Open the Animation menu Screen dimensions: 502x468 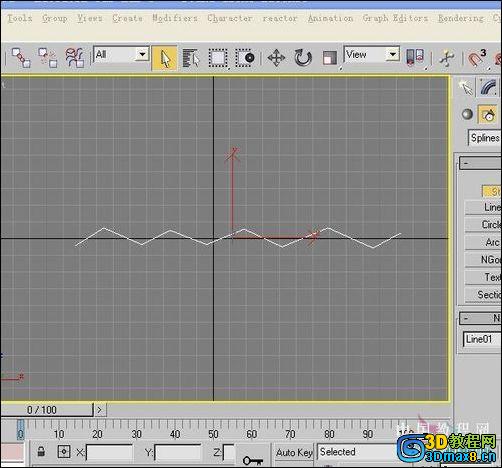(x=330, y=18)
